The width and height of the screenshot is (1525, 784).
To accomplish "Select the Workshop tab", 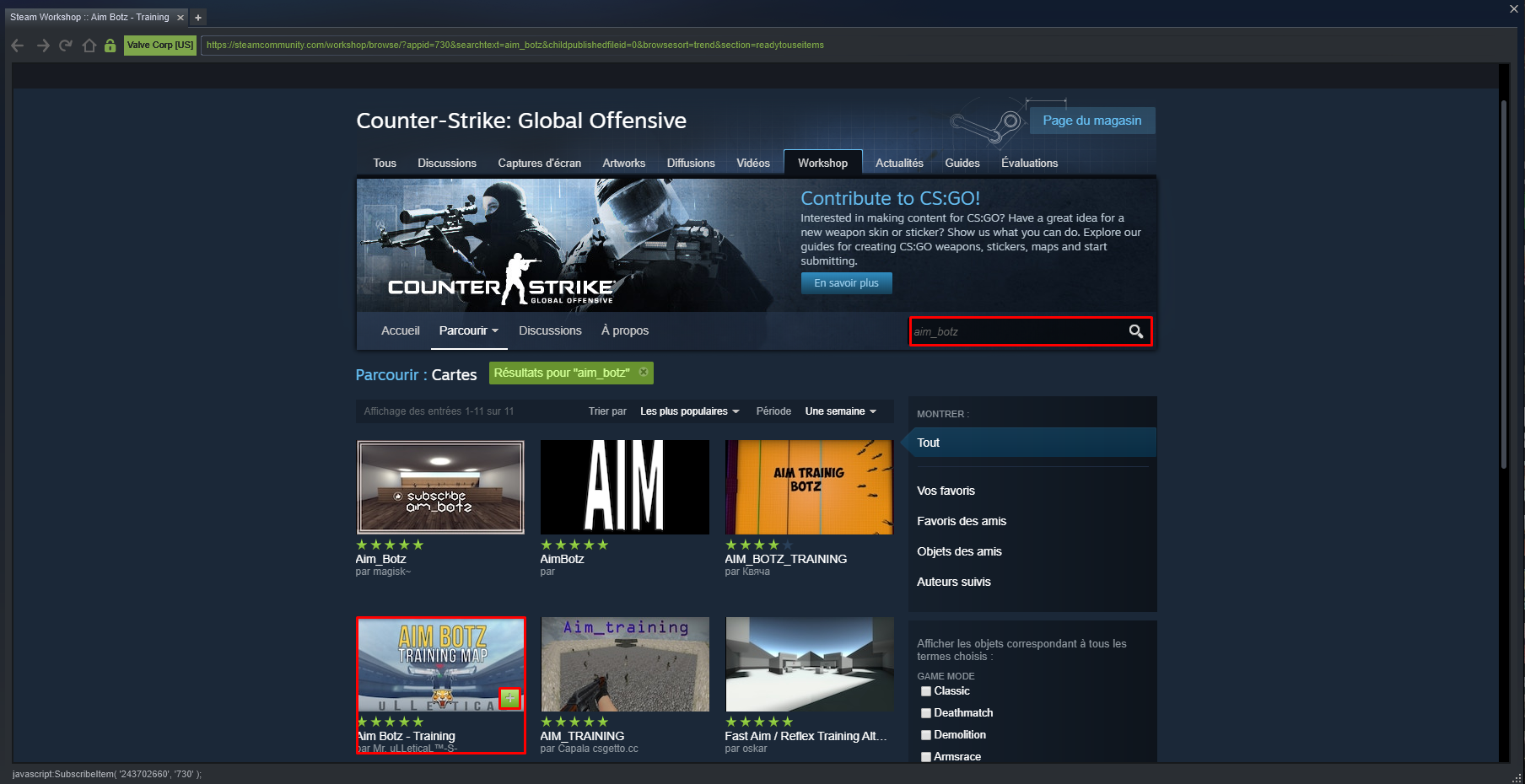I will (822, 164).
